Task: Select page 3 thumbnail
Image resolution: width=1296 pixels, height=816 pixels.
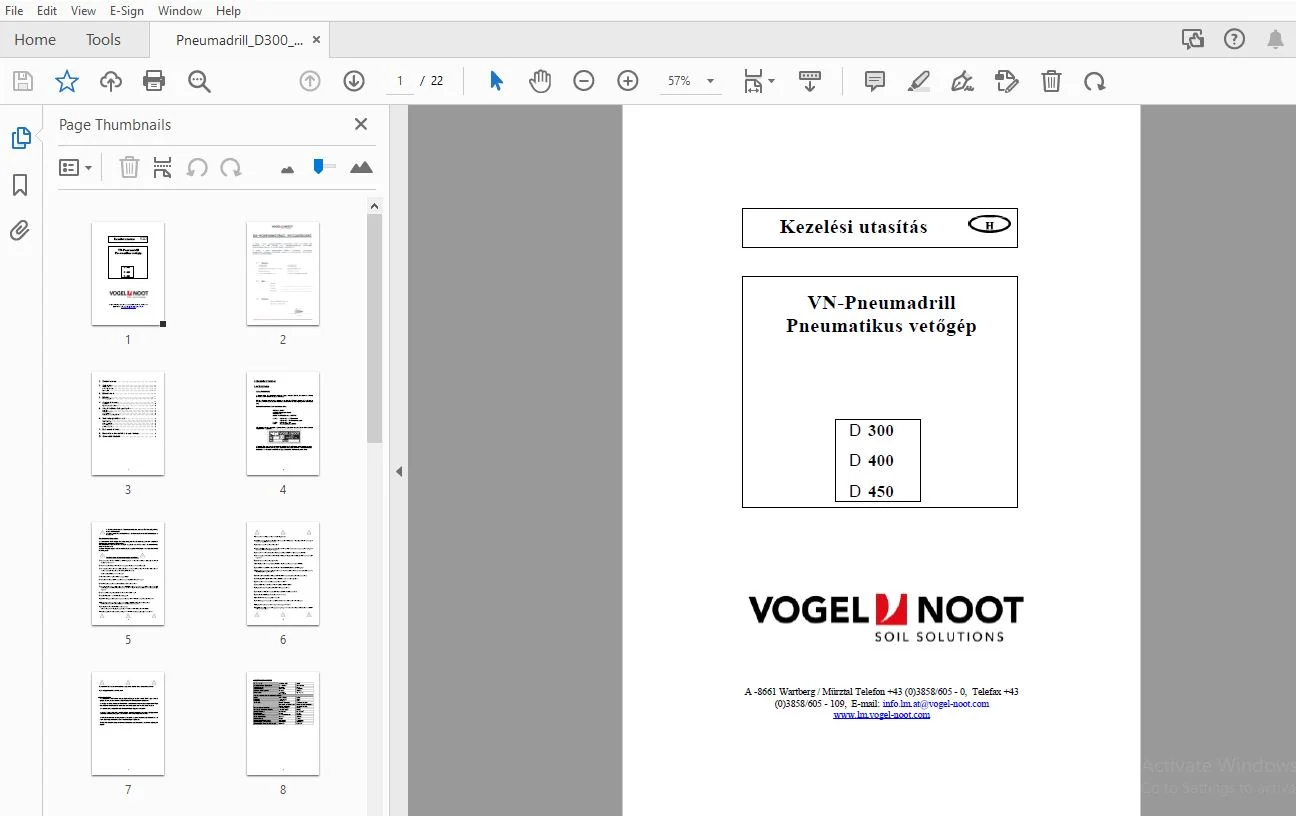Action: click(x=128, y=424)
